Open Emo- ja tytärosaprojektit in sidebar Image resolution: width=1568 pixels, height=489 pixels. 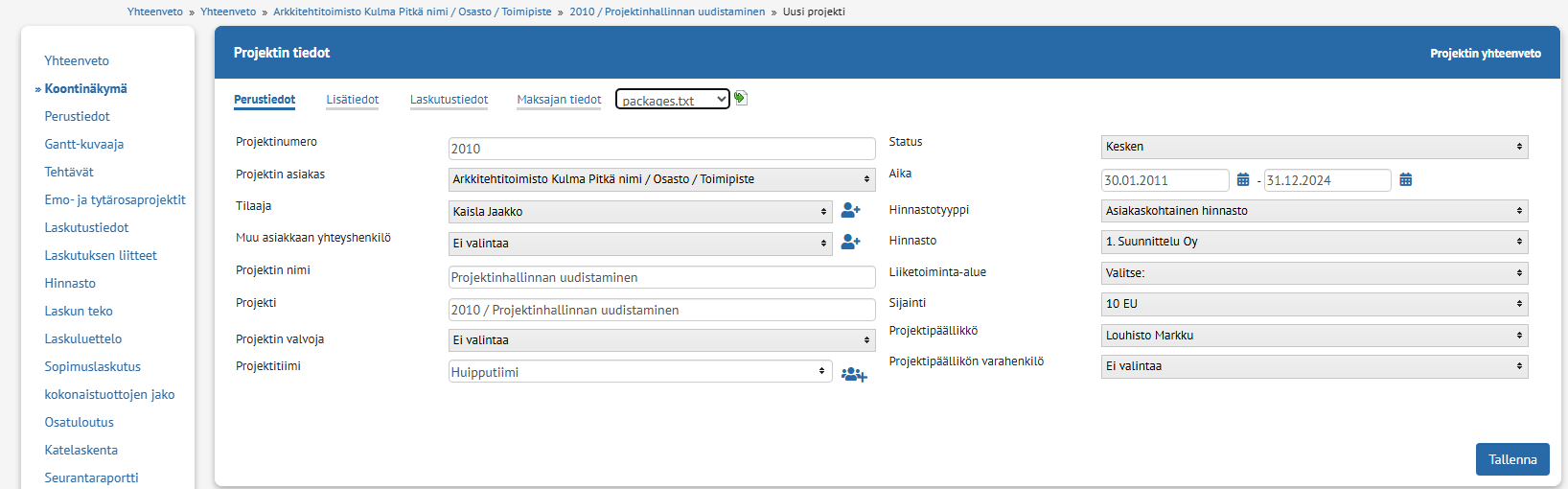click(115, 199)
